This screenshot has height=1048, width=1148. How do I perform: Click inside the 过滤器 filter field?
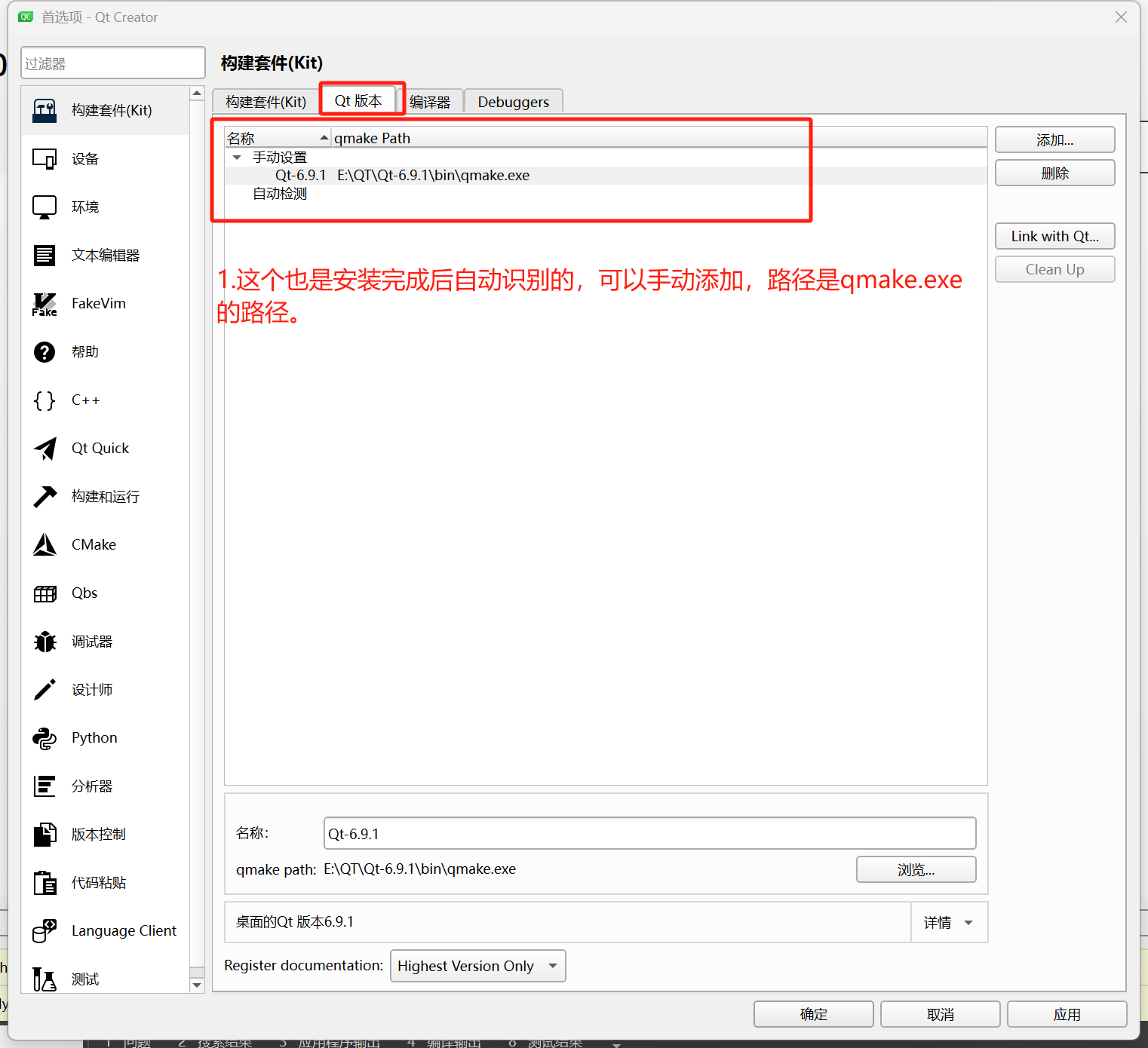pos(112,63)
